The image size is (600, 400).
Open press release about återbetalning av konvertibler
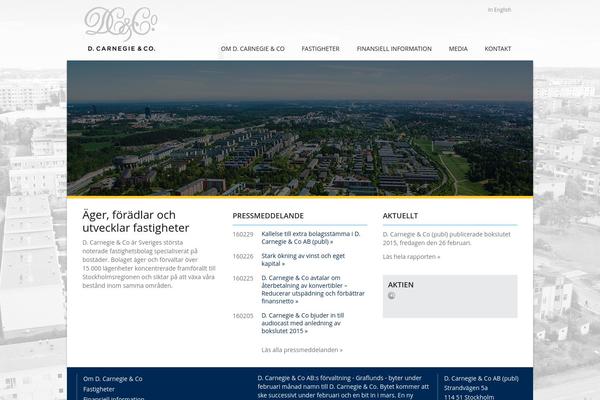pyautogui.click(x=313, y=289)
